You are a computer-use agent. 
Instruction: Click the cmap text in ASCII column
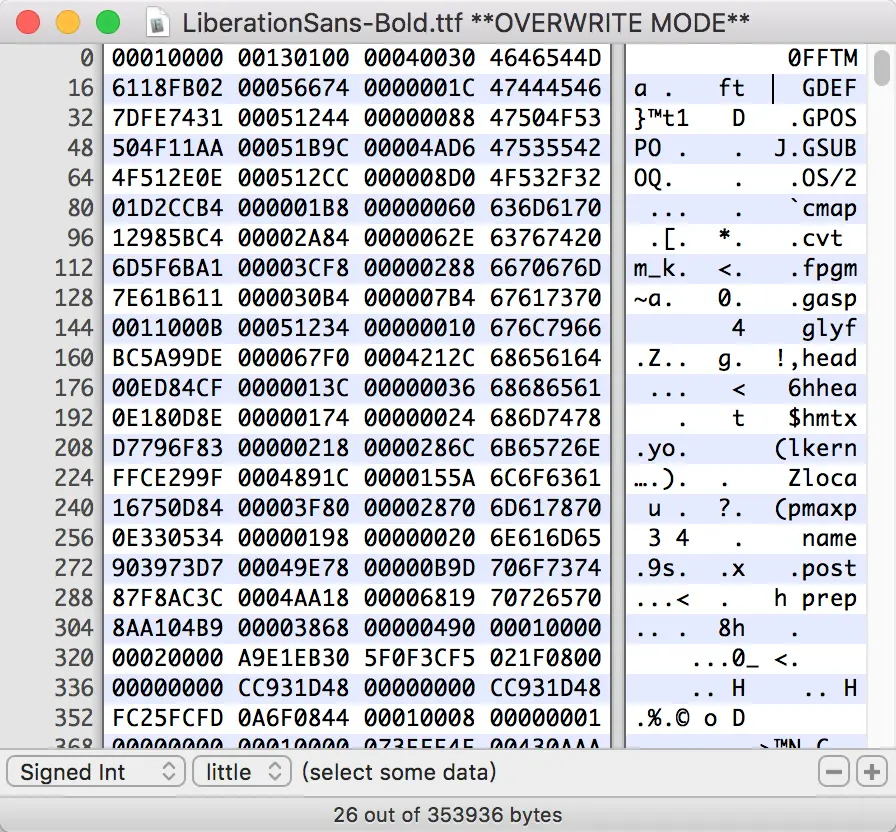tap(830, 208)
